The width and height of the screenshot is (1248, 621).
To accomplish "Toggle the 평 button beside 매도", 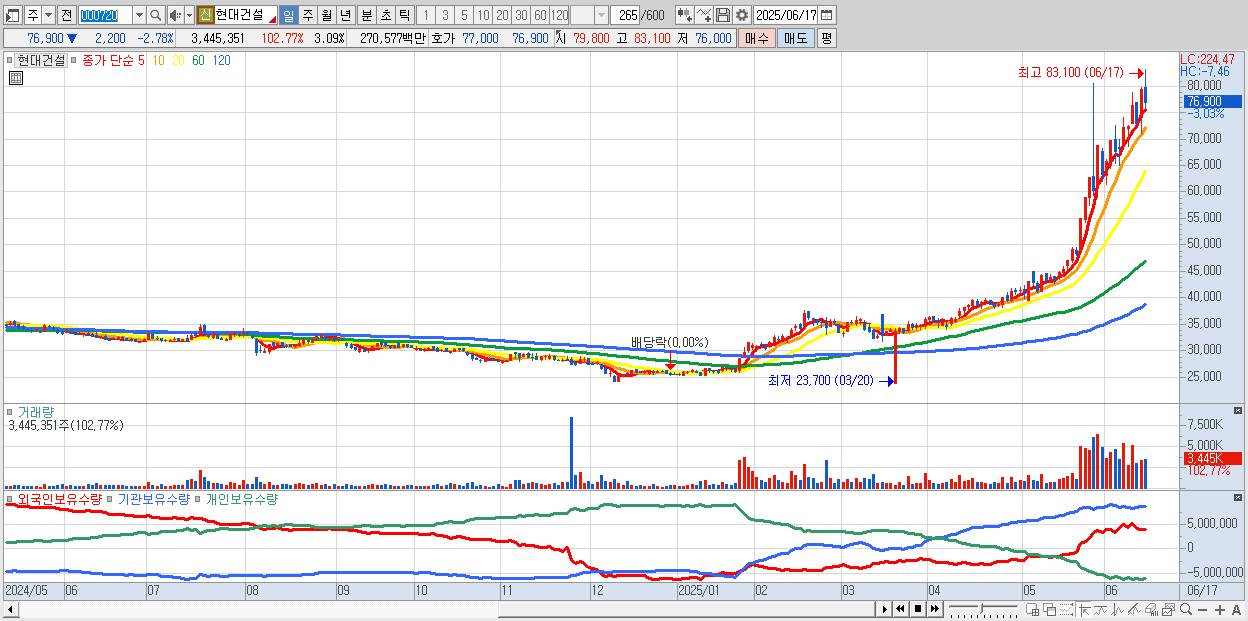I will (826, 37).
